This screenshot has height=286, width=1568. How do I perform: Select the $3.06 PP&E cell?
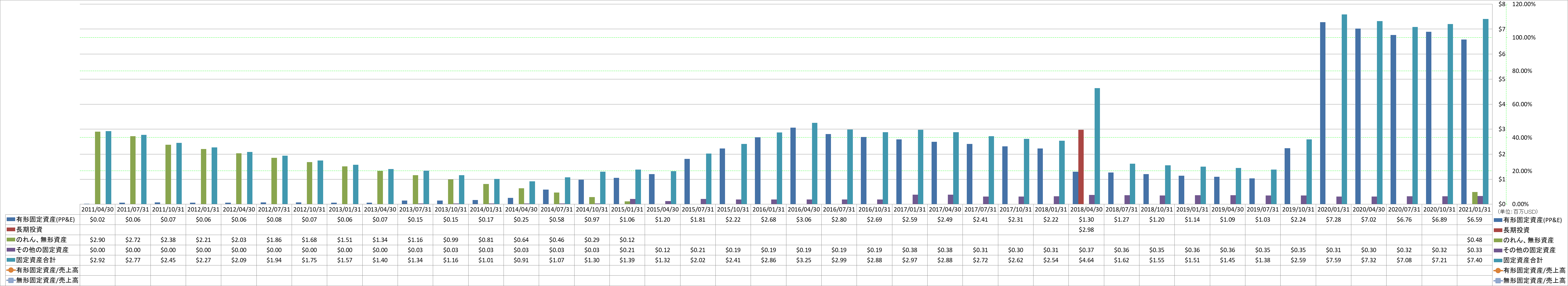pyautogui.click(x=804, y=220)
